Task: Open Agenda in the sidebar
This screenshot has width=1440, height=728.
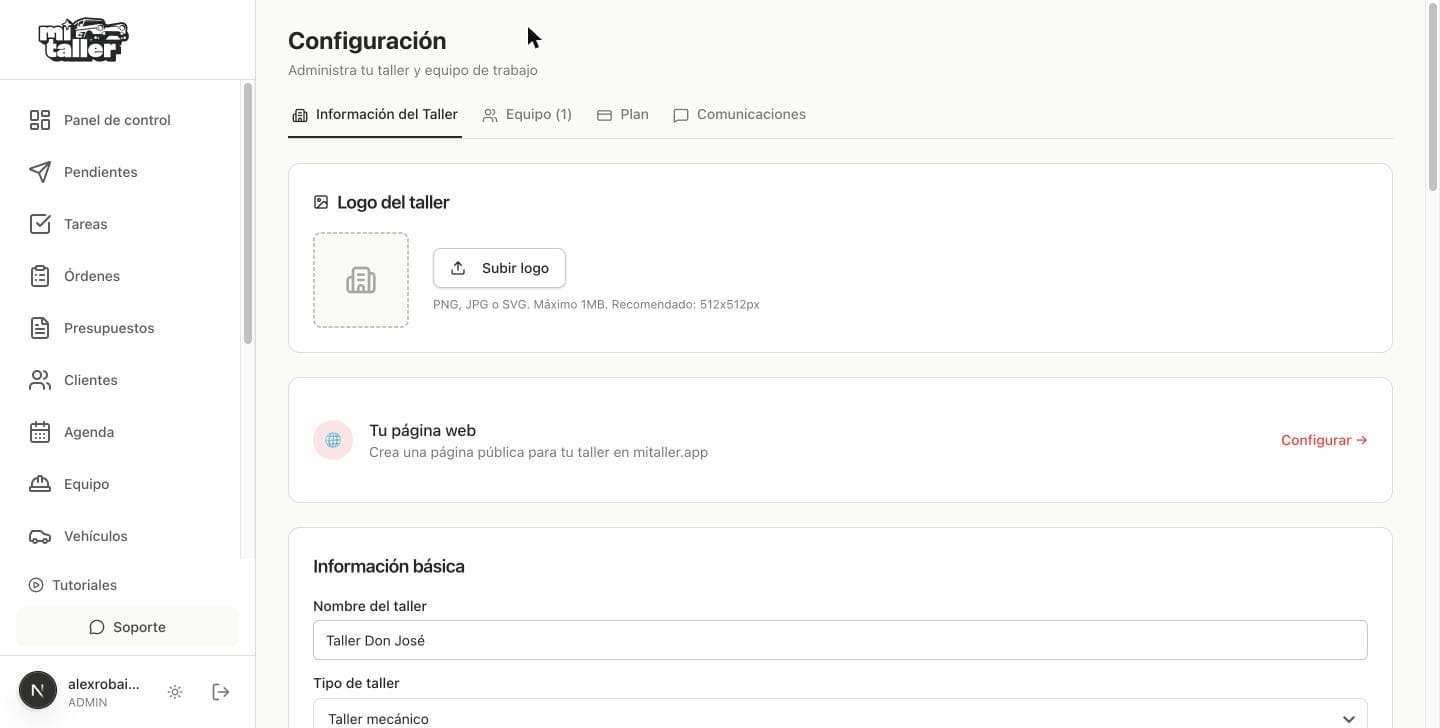Action: pos(120,432)
